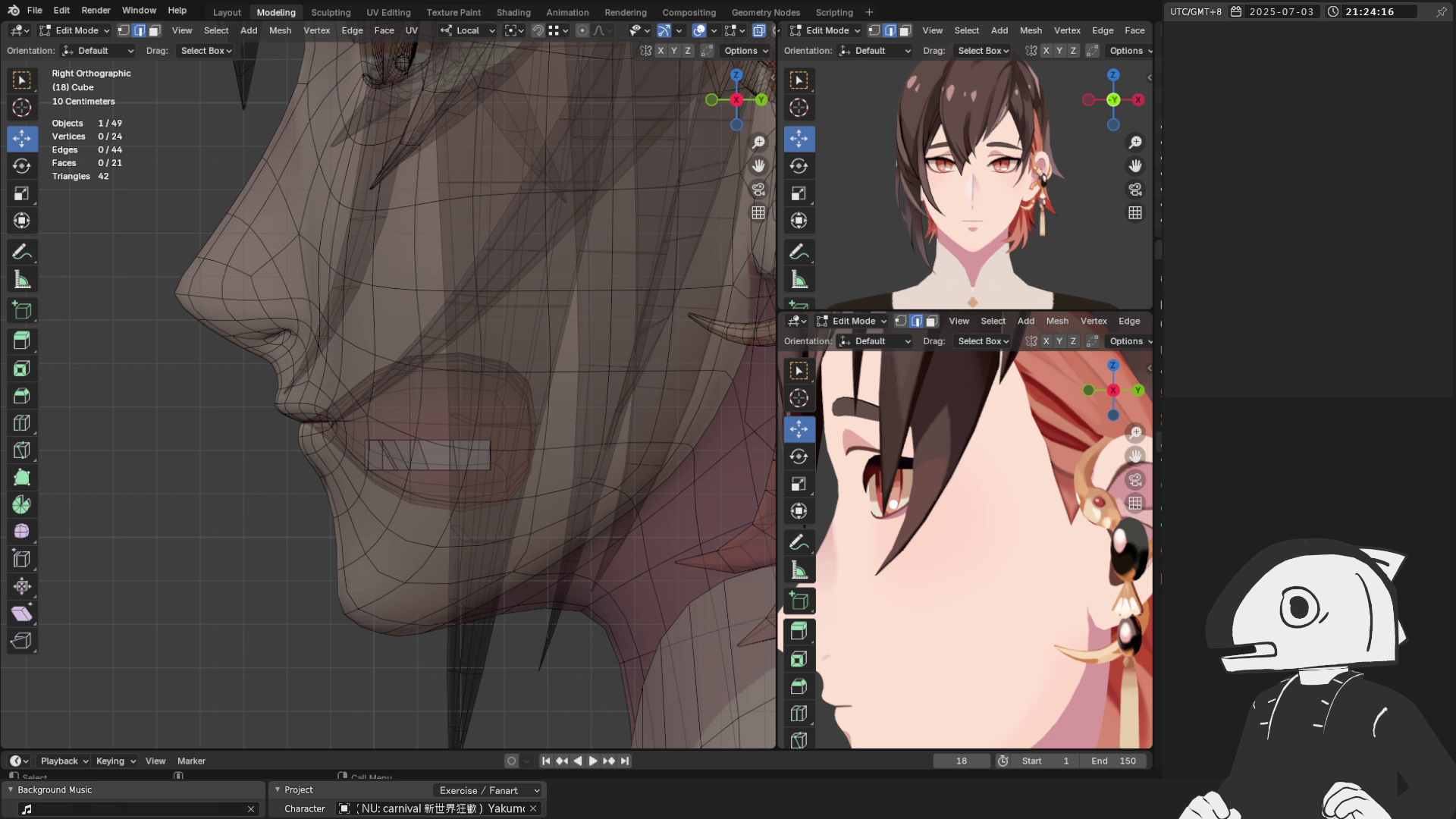The width and height of the screenshot is (1456, 819).
Task: Open Orientation Default dropdown in left viewport
Action: (99, 51)
